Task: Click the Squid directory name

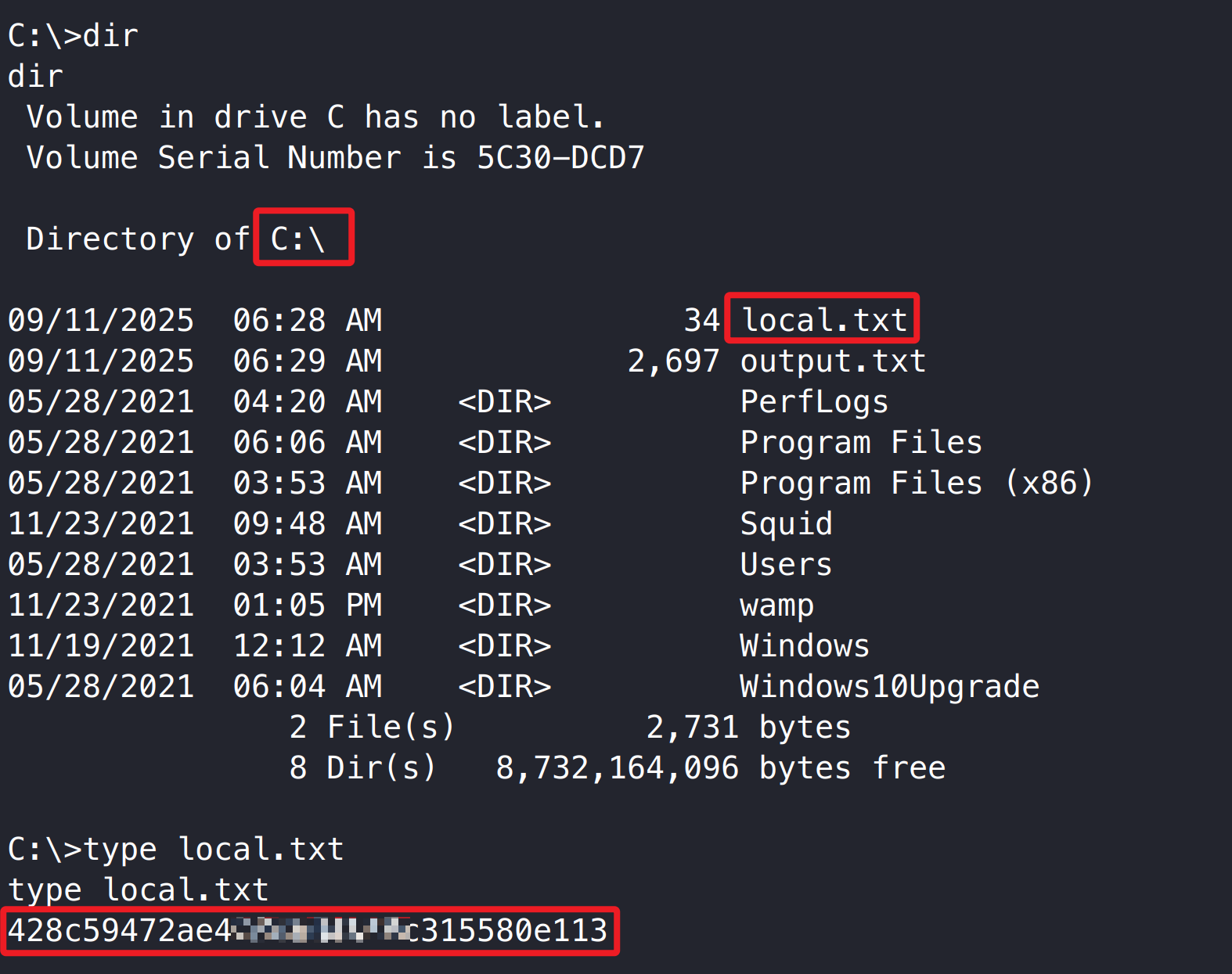Action: point(786,523)
